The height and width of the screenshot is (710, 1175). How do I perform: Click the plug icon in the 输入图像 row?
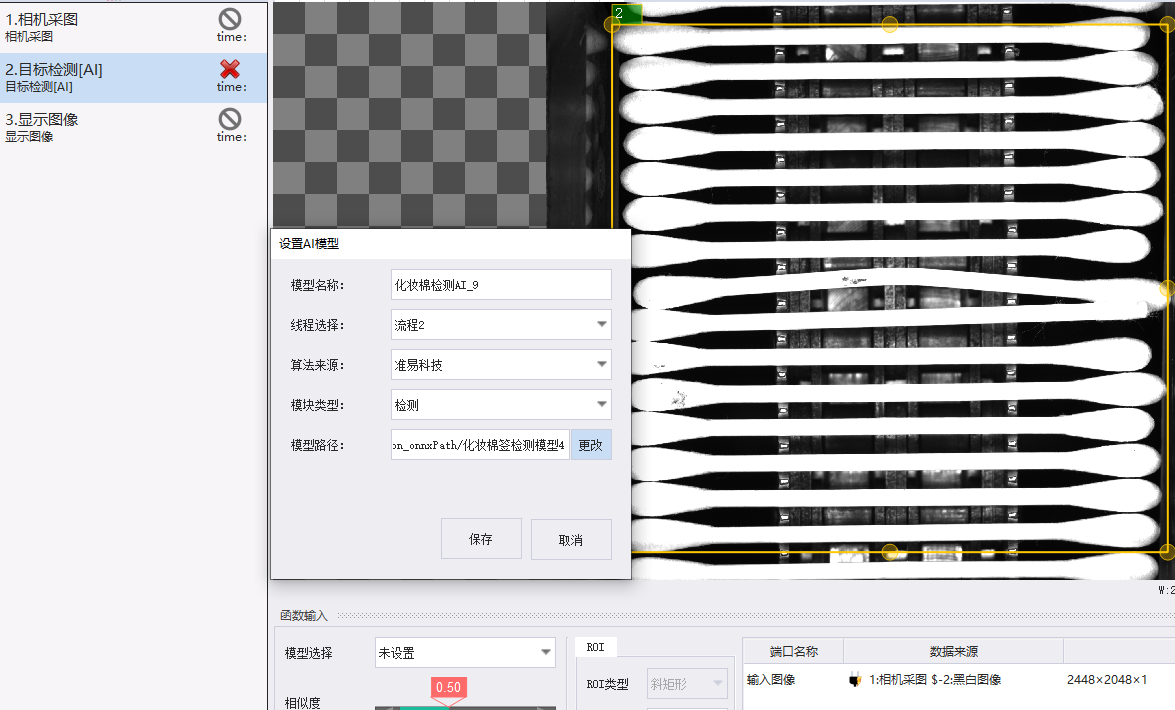[854, 680]
